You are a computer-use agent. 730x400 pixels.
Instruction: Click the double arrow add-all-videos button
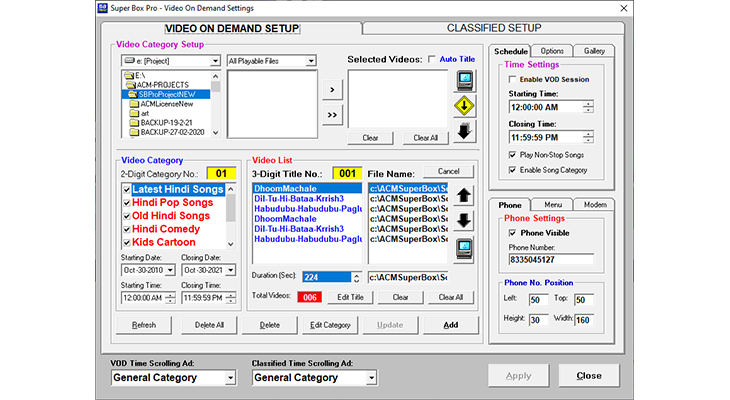332,115
